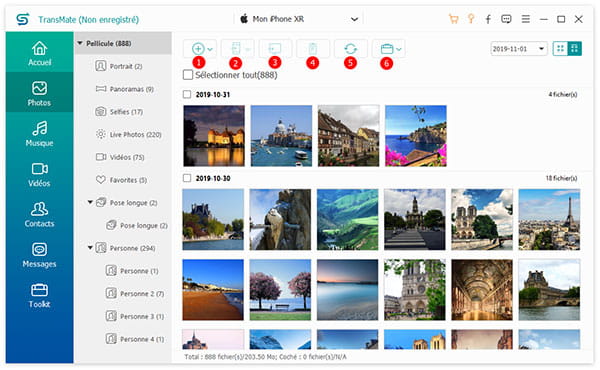Screen dimensions: 600x370
Task: Select the Eiffel Tower skyline photo
Action: pos(549,220)
